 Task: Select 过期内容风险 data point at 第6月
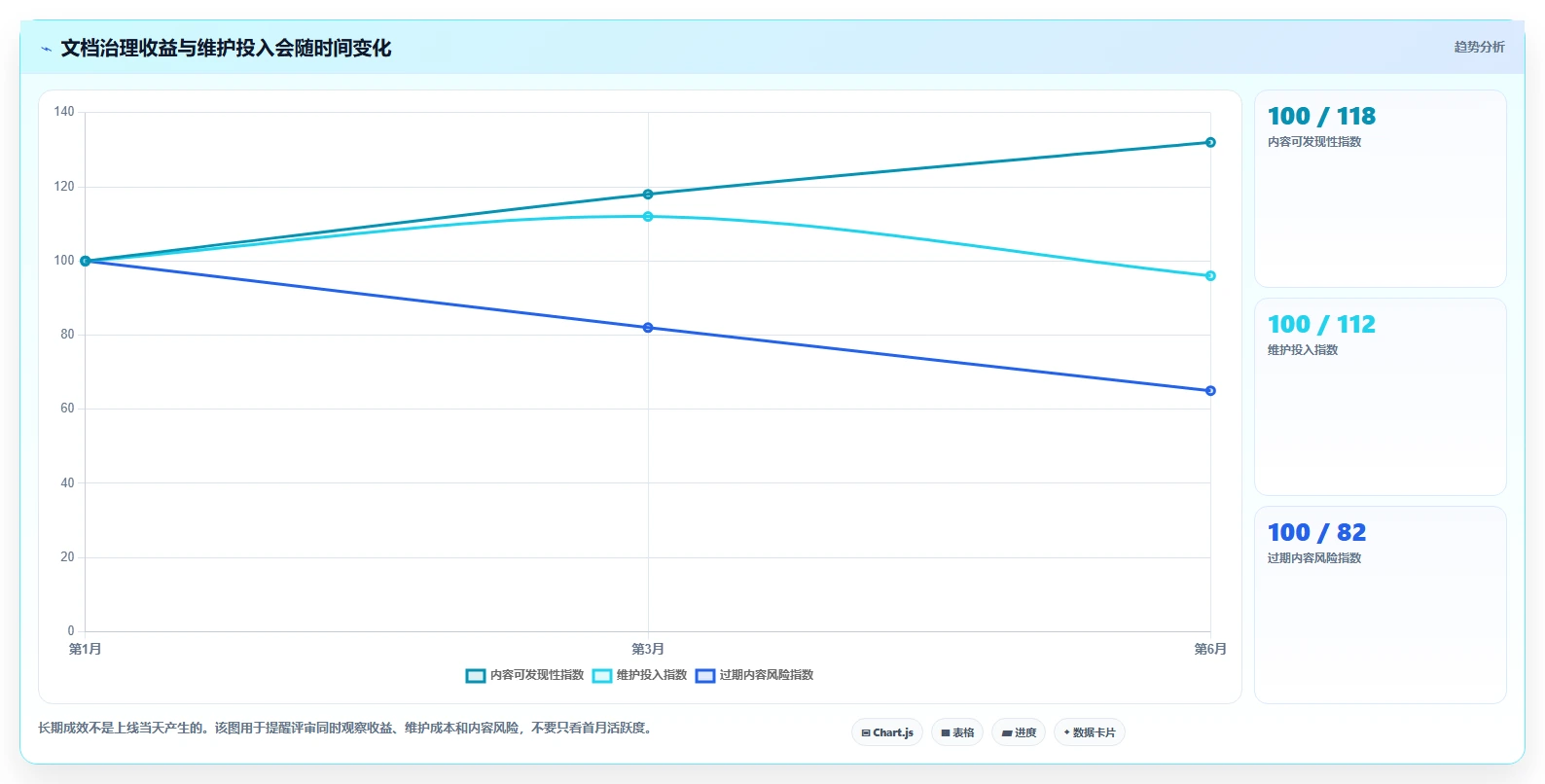(x=1210, y=391)
